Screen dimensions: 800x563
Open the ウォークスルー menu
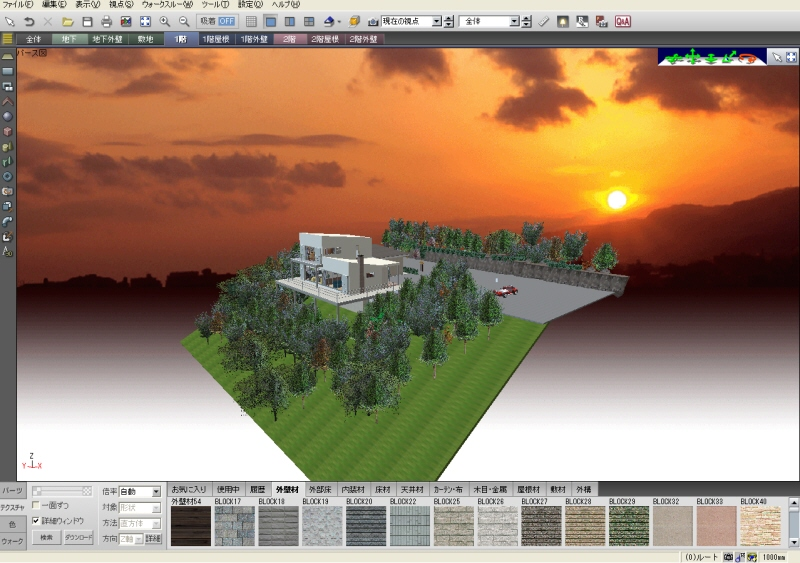coord(166,5)
